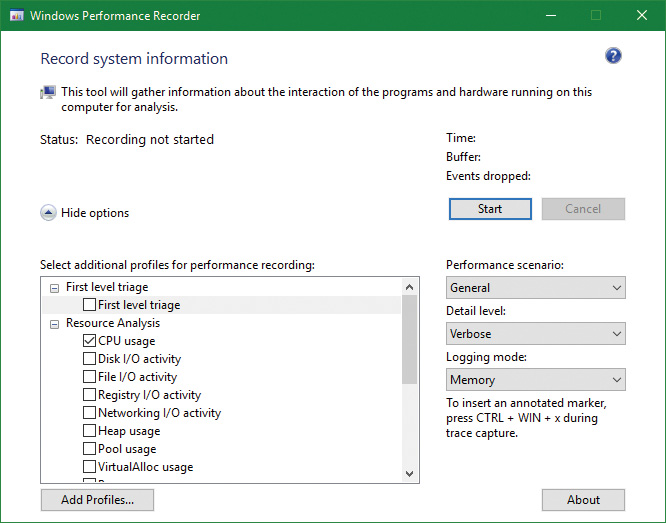Open the About dialog
The height and width of the screenshot is (523, 666).
(583, 500)
